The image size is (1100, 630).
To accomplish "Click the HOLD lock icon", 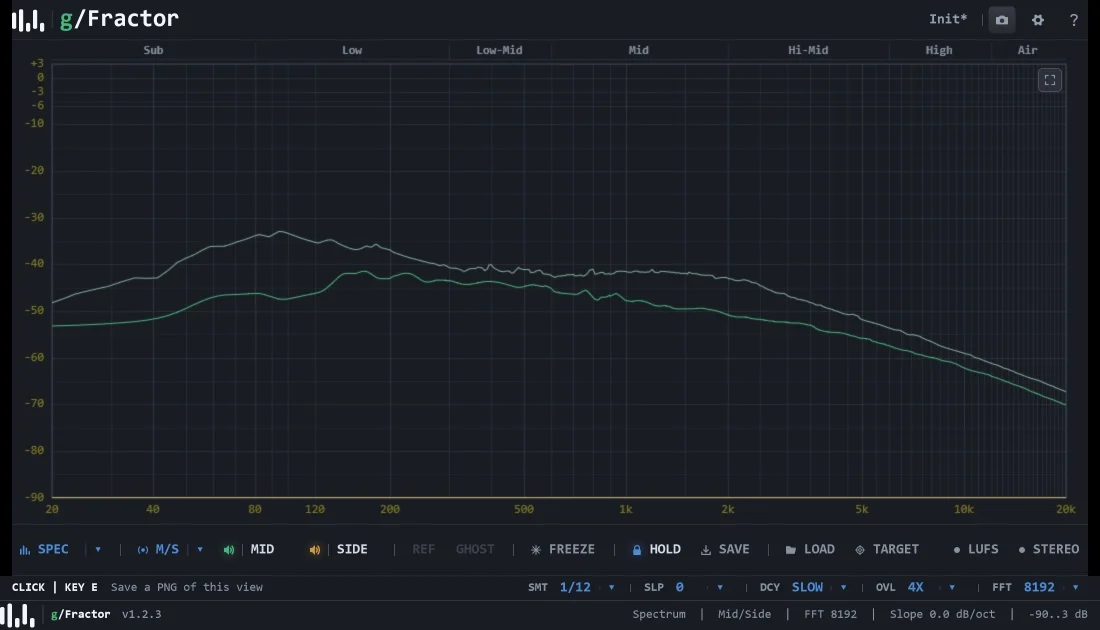I will pos(636,550).
